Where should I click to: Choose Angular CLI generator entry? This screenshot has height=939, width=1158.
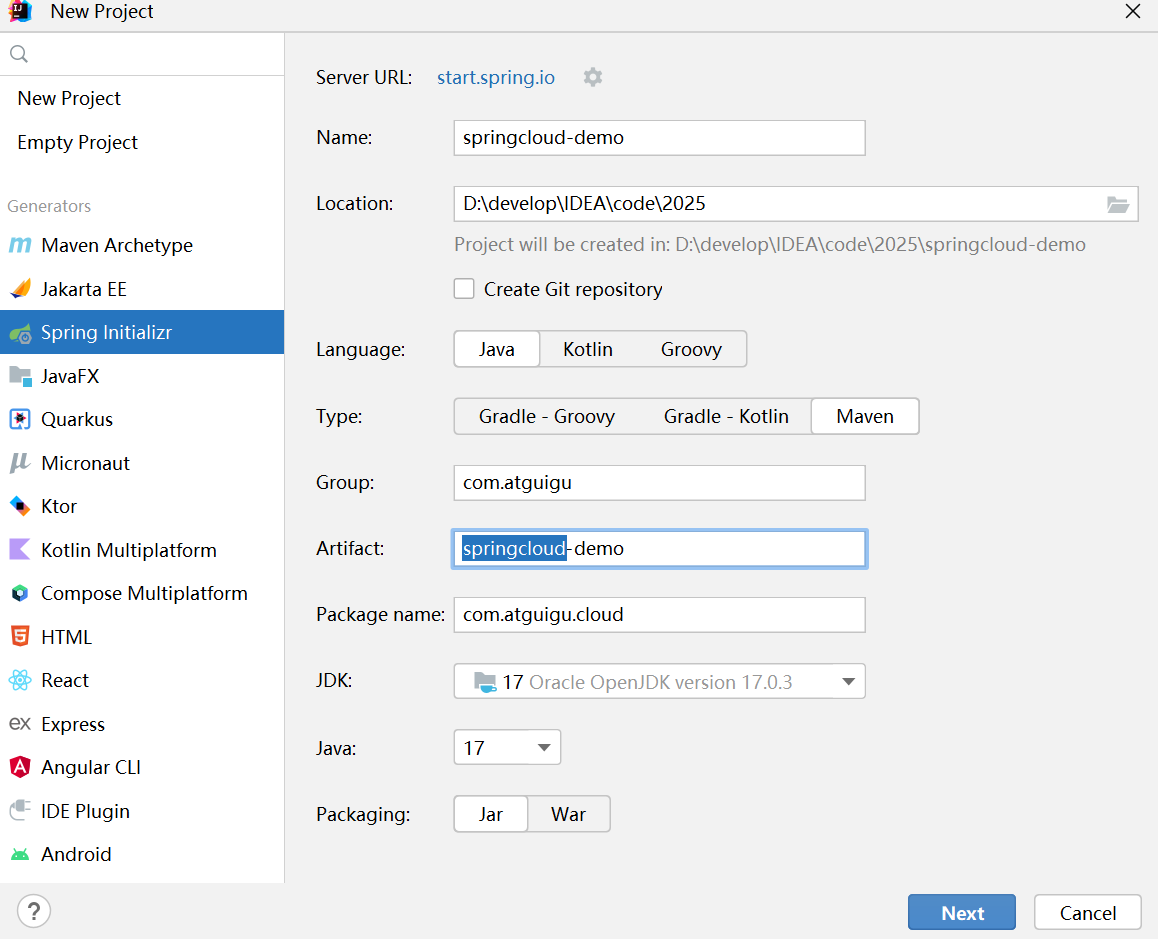tap(142, 767)
